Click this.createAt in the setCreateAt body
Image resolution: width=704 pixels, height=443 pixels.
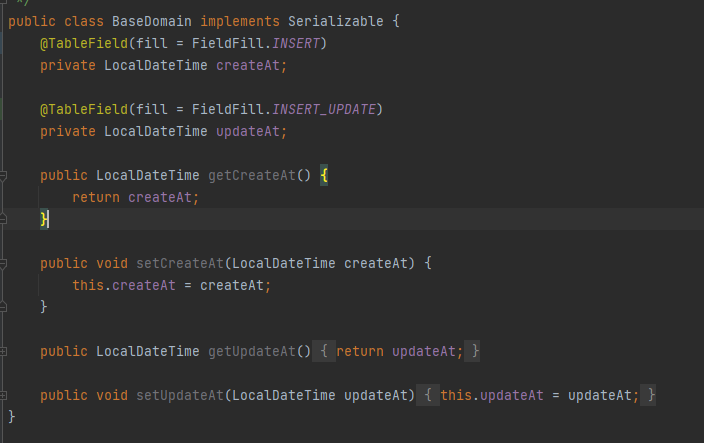tap(124, 285)
